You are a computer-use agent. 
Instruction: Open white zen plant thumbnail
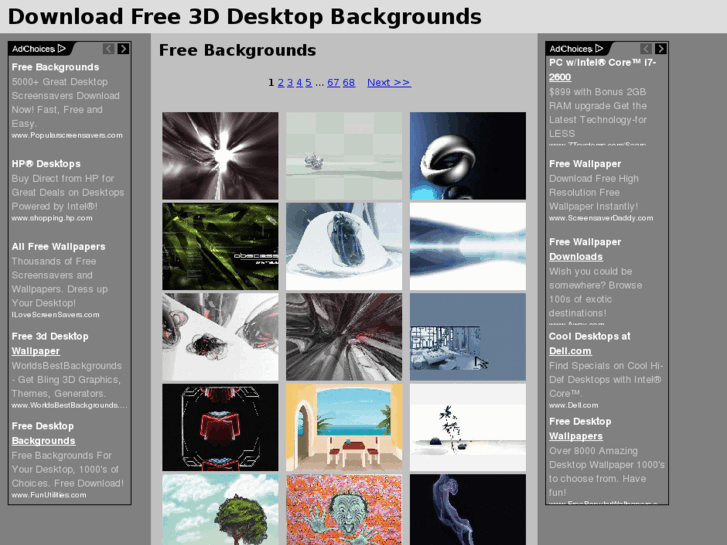(x=468, y=427)
